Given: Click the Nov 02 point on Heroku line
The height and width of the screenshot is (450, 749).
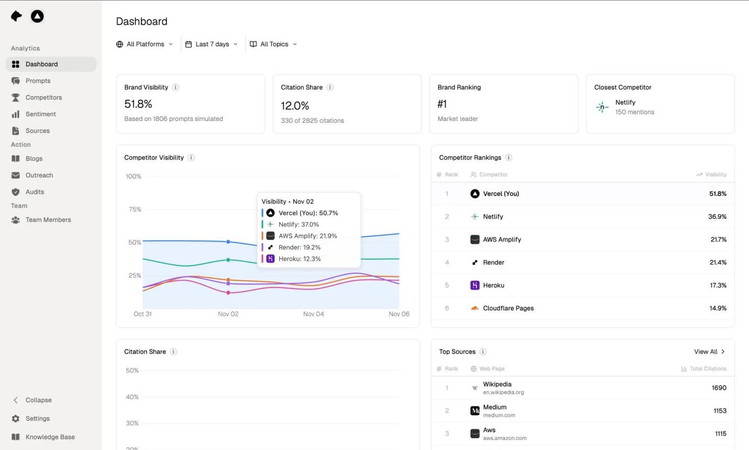Looking at the screenshot, I should (x=228, y=292).
